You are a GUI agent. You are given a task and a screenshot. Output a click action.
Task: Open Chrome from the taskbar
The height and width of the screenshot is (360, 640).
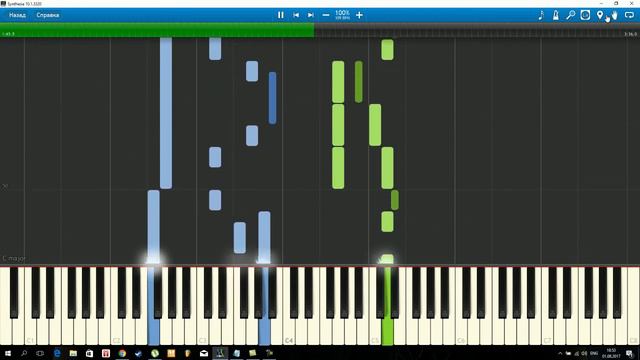click(122, 353)
